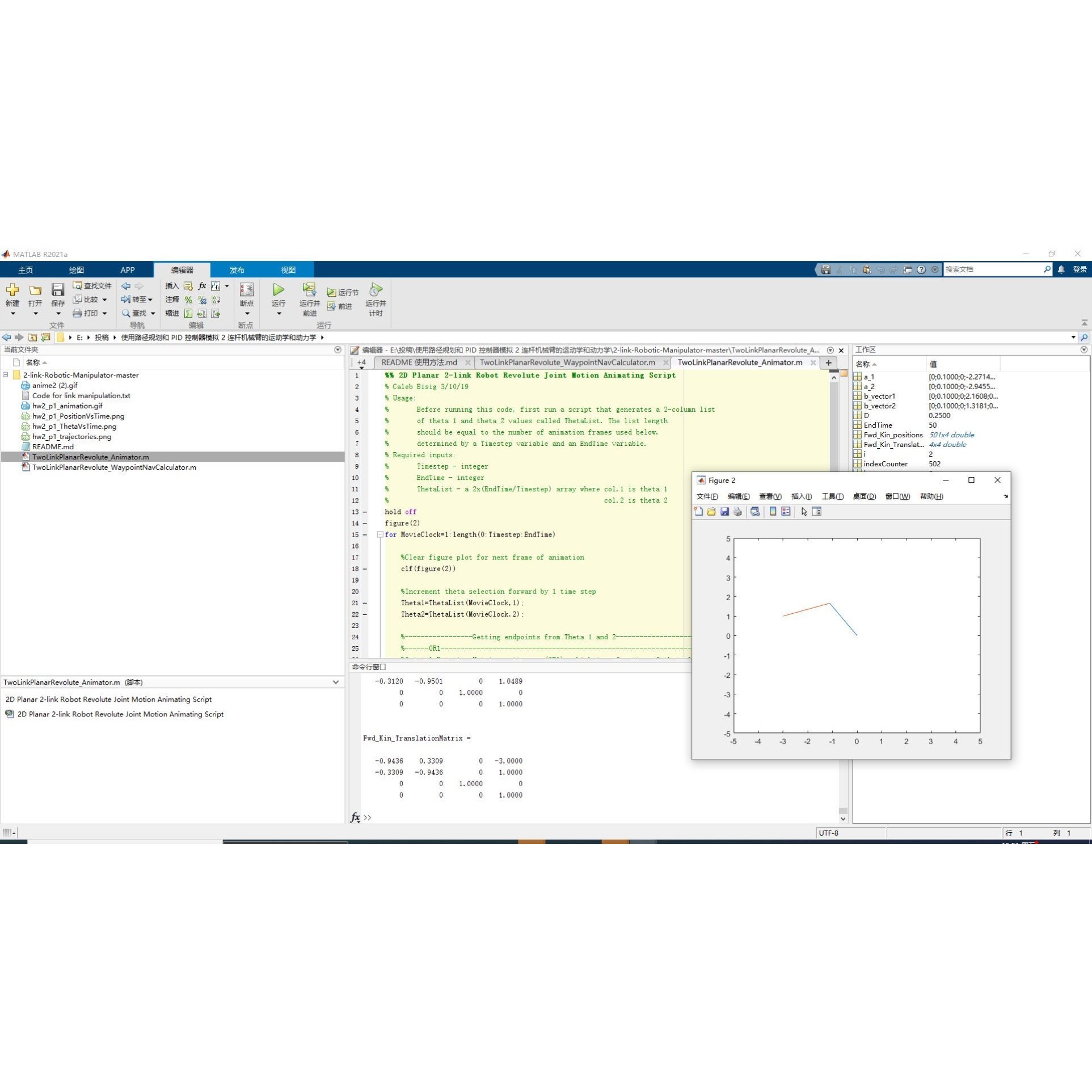Show hidden editor tabs via +4 dropdown
Viewport: 1092px width, 1092px height.
click(361, 363)
